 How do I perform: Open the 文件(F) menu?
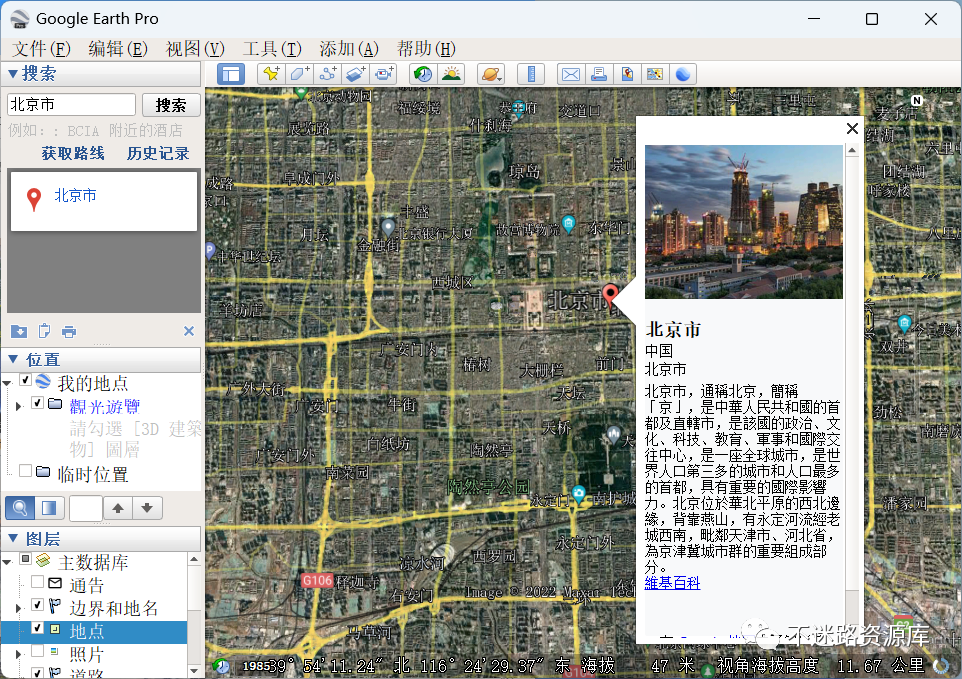point(41,48)
